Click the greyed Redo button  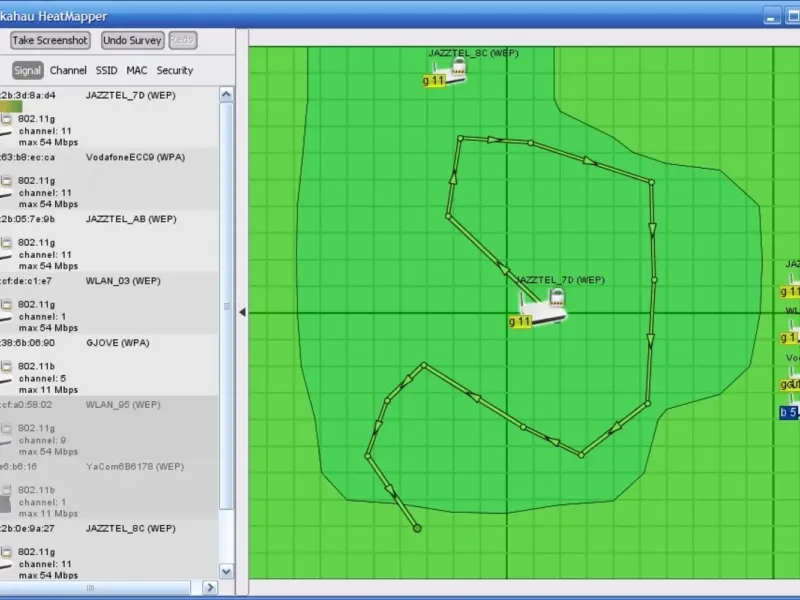coord(183,40)
